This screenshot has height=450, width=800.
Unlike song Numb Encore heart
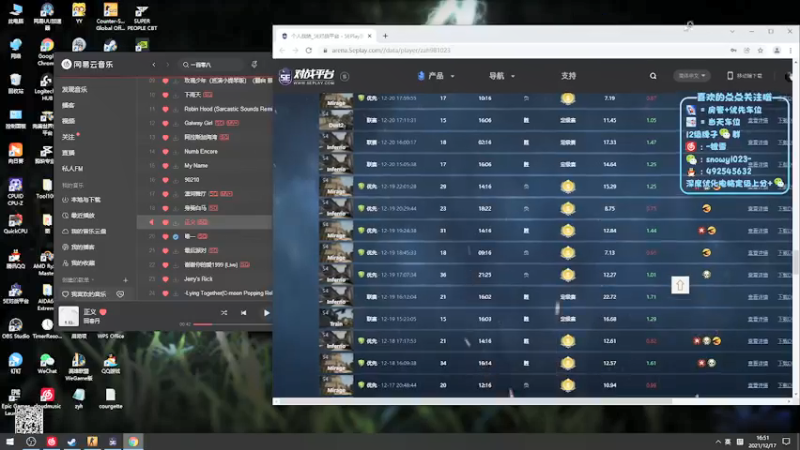click(x=165, y=152)
